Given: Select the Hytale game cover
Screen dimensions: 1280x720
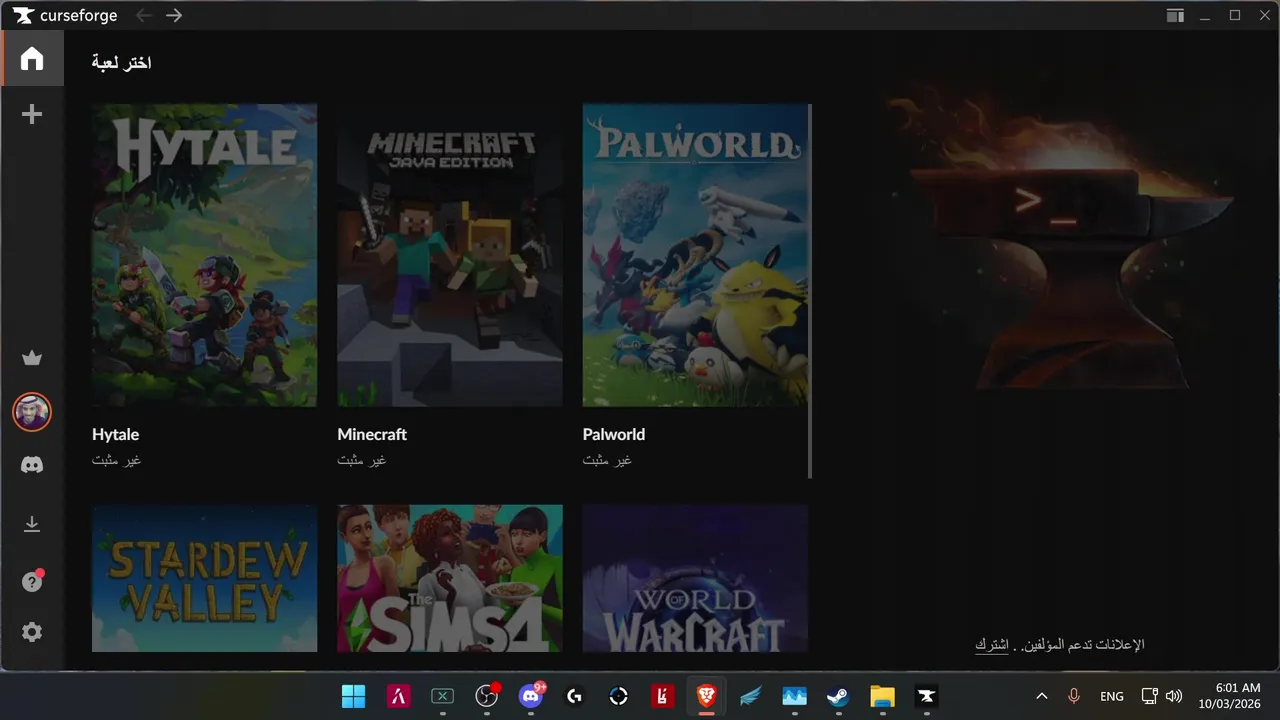Looking at the screenshot, I should 204,255.
